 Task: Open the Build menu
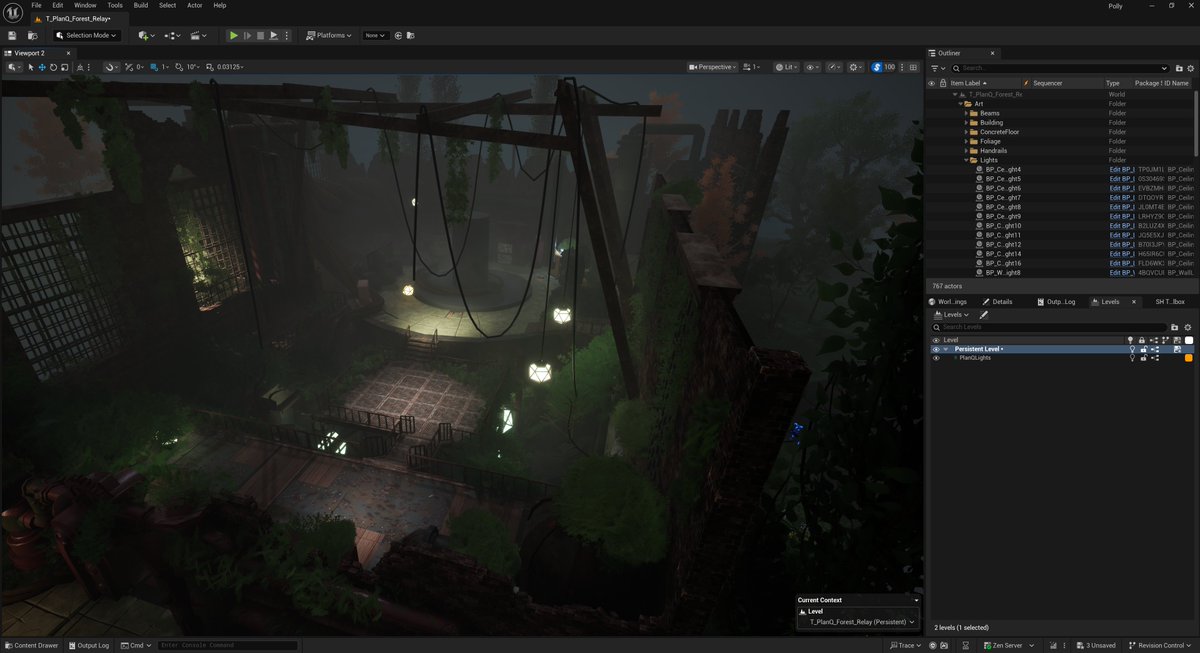[x=141, y=5]
